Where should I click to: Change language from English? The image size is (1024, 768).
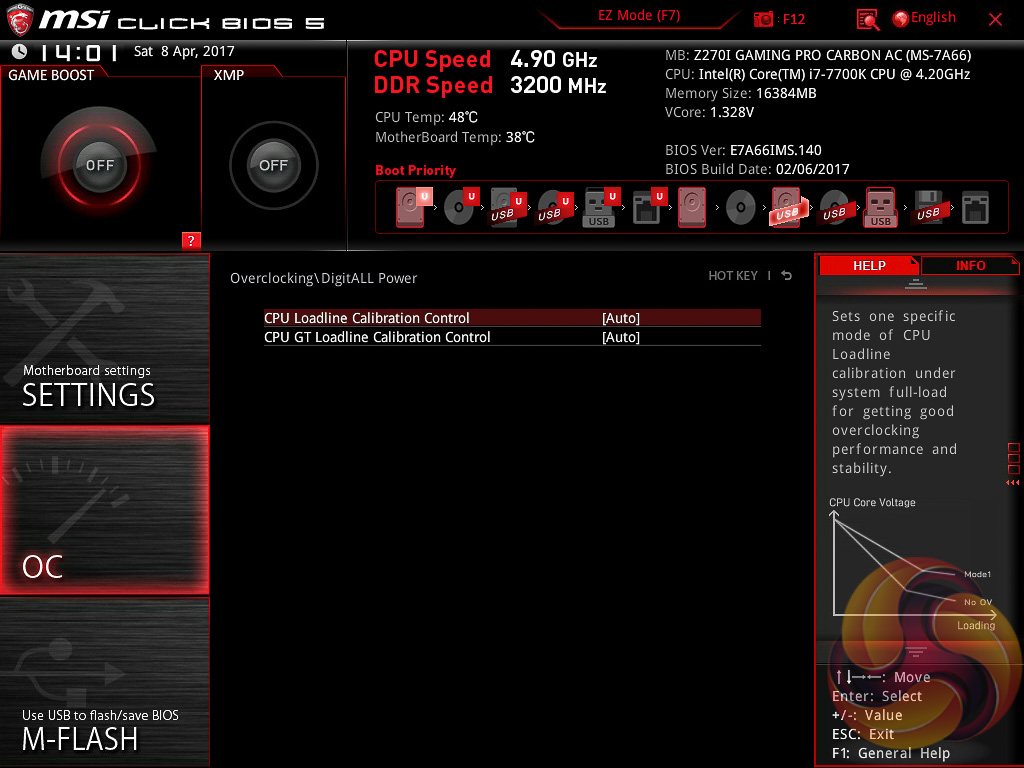click(925, 18)
